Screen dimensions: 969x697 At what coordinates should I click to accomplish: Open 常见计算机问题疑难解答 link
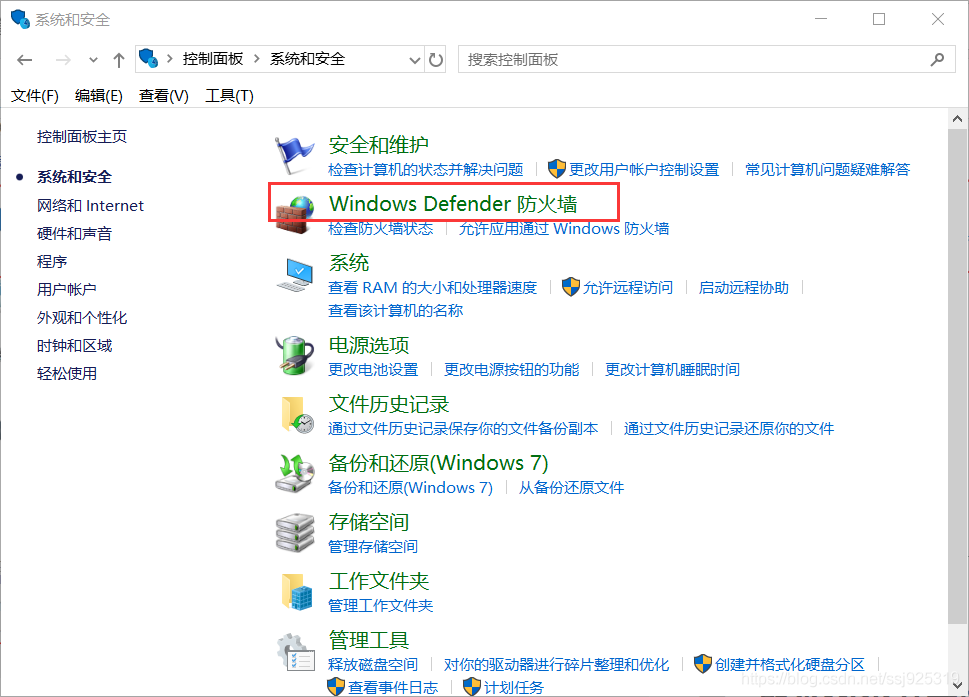[x=827, y=169]
